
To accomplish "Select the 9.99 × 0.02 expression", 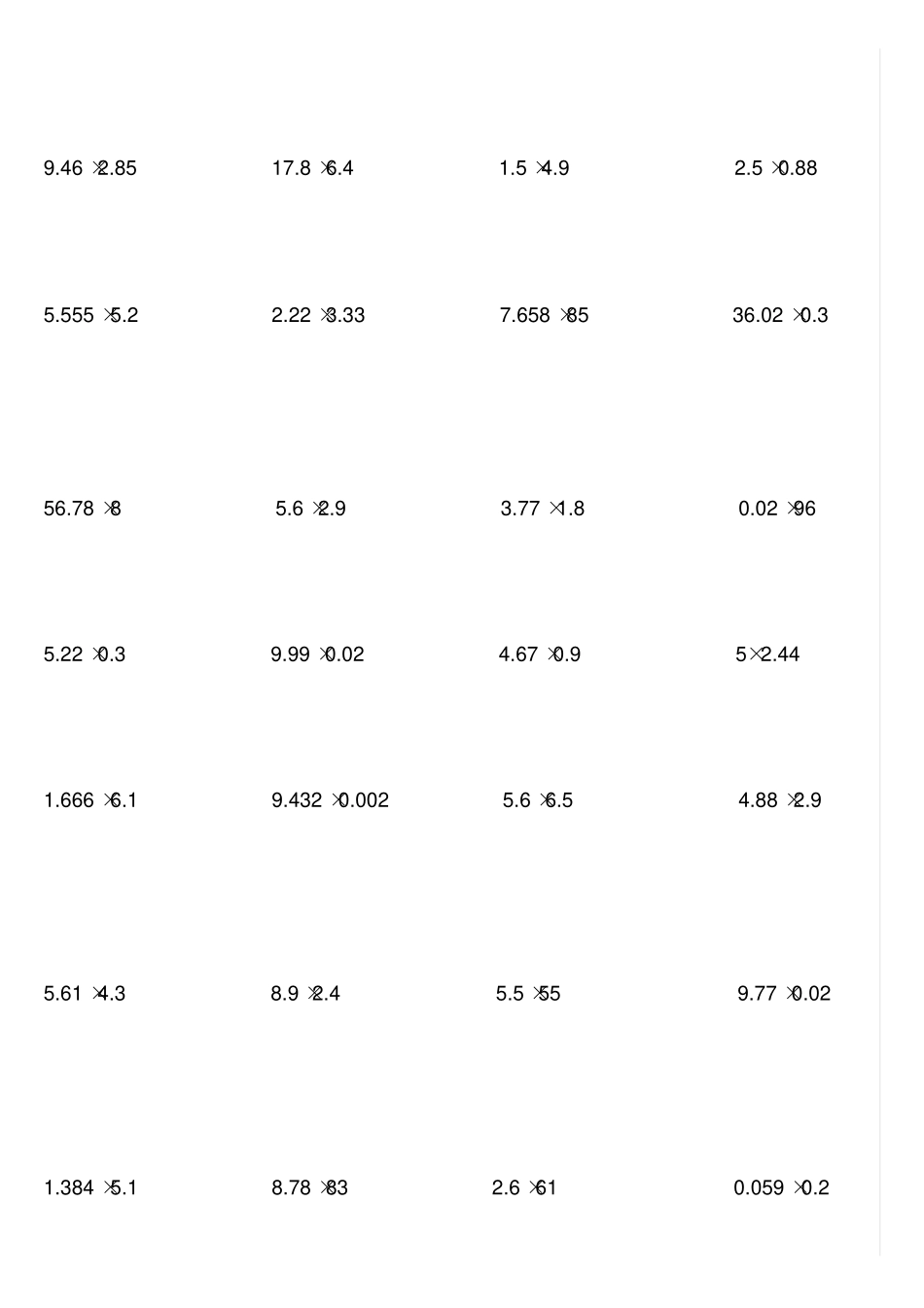I will tap(317, 654).
